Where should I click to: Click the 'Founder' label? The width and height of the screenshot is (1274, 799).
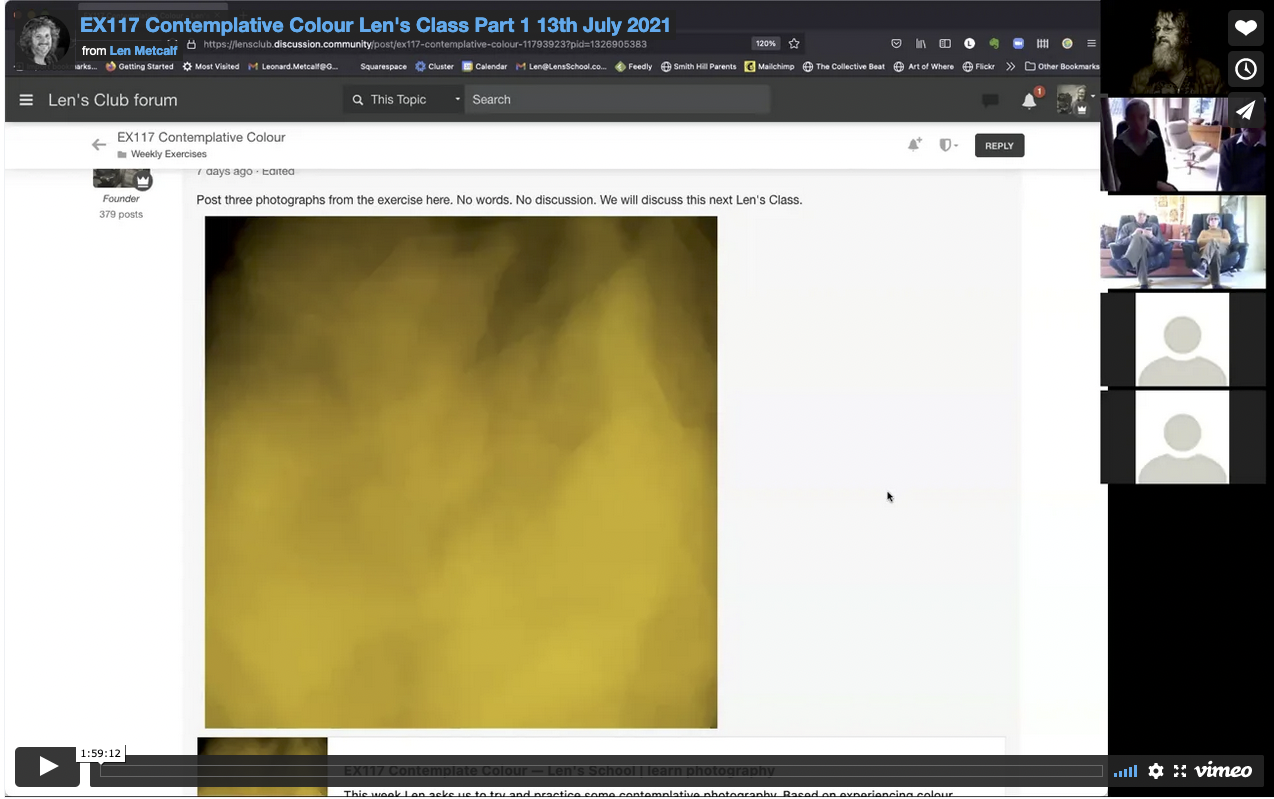pos(121,199)
